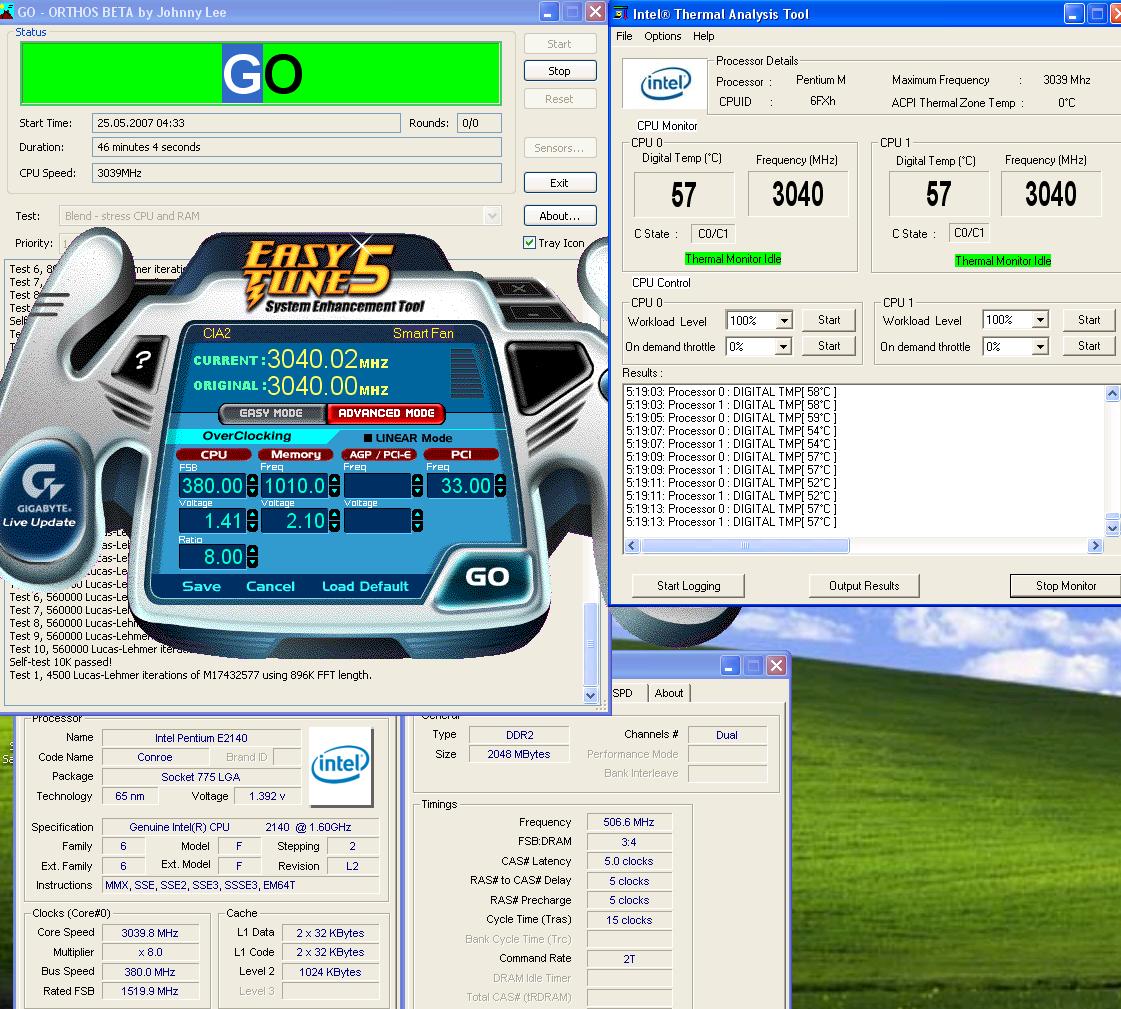This screenshot has width=1121, height=1009.
Task: Adjust the CPU Voltage 1.41 stepper
Action: 252,521
